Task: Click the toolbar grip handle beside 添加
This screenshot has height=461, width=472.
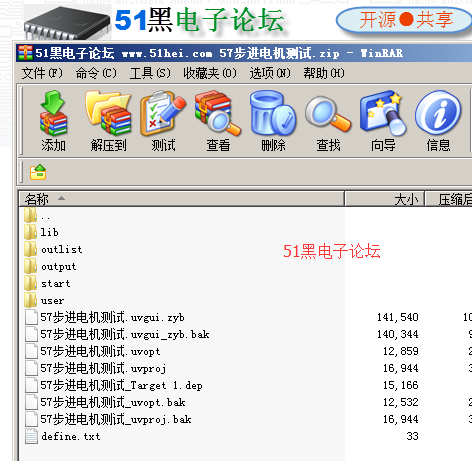Action: (22, 120)
